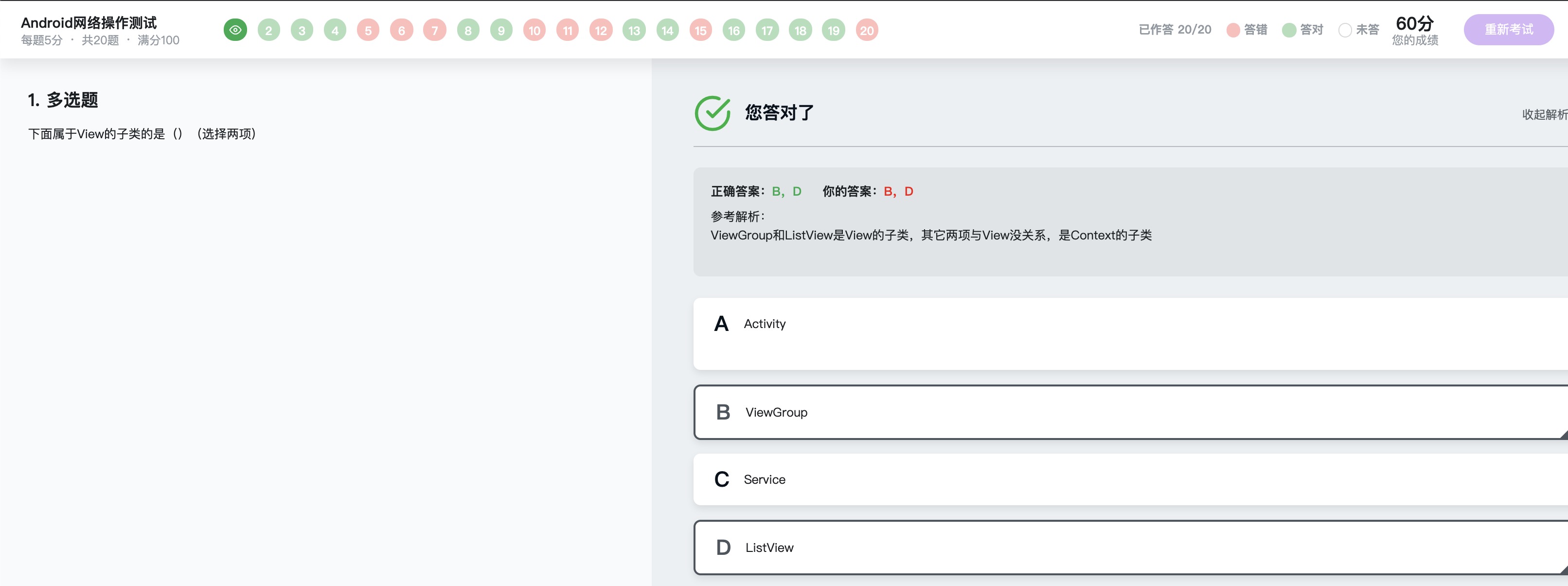Image resolution: width=1568 pixels, height=586 pixels.
Task: Click the Android网络操作测试 title
Action: pyautogui.click(x=89, y=22)
